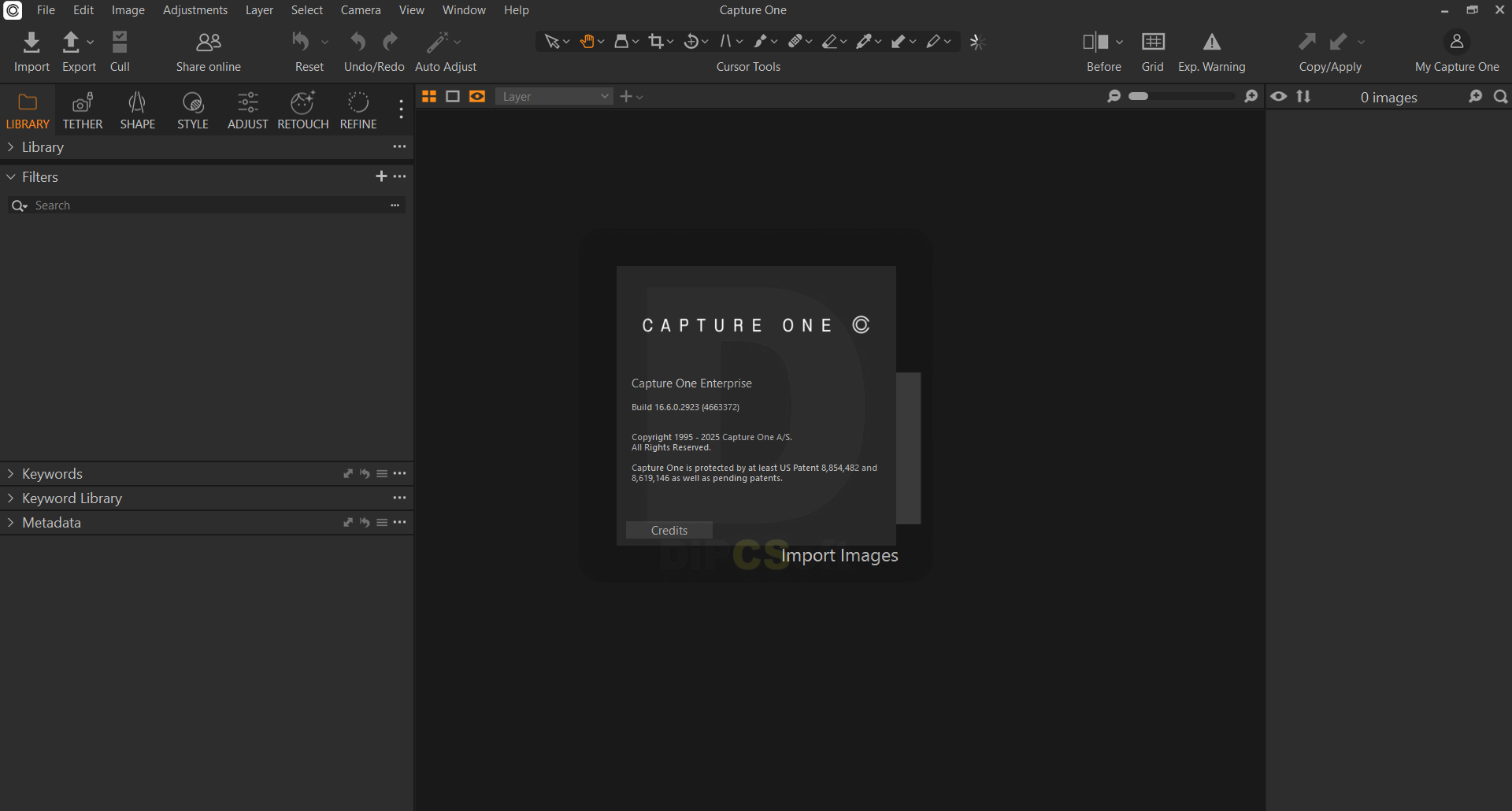Open Before view options dropdown arrow
Screen dimensions: 1512x811
[1119, 42]
